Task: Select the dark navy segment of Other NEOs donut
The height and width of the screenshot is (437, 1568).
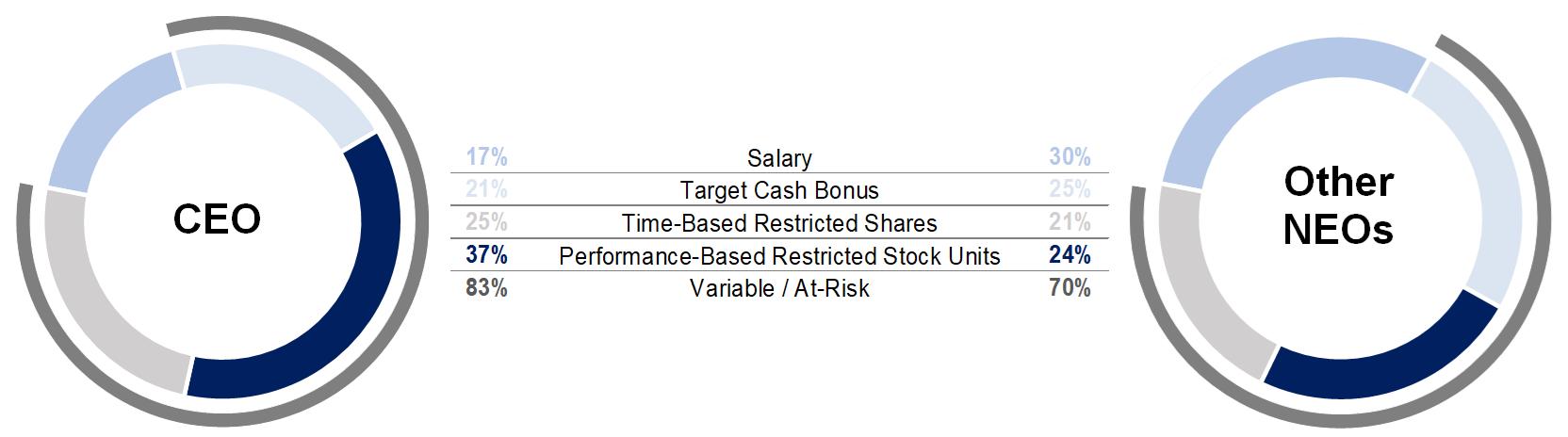Action: (1385, 363)
